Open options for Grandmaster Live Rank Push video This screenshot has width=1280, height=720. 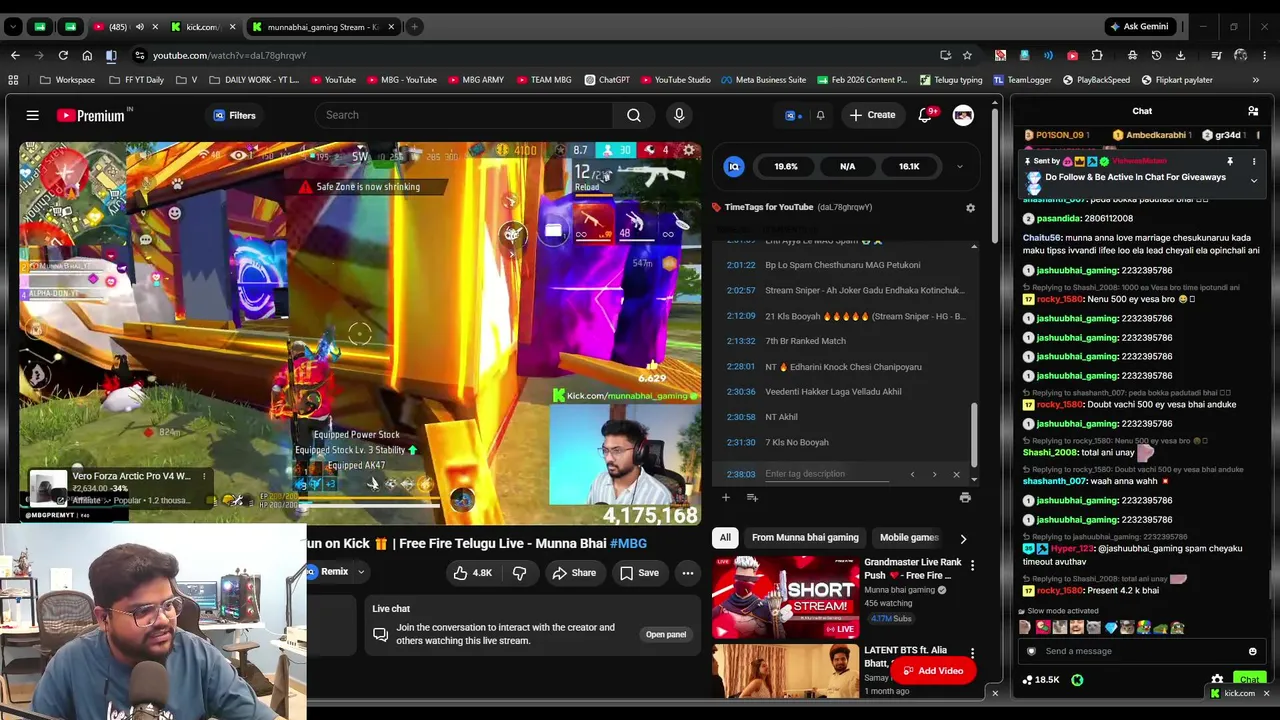(x=972, y=566)
